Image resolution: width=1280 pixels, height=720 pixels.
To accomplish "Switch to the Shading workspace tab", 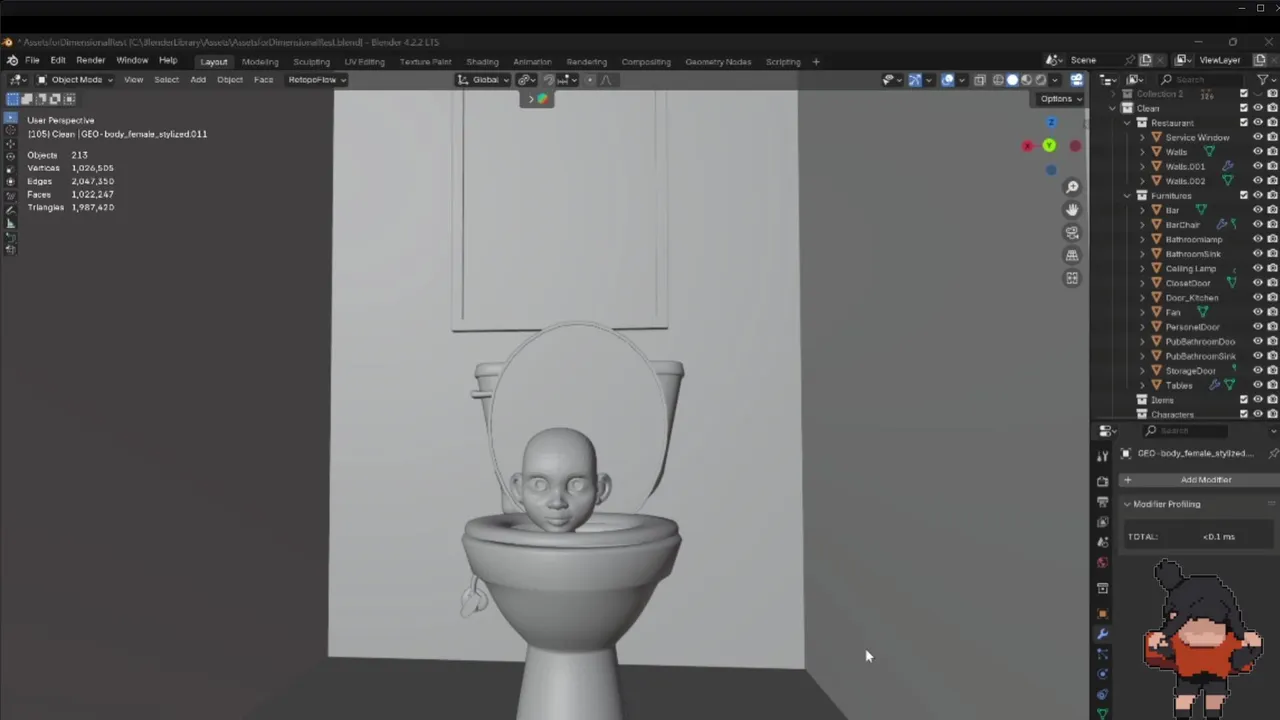I will pos(482,62).
